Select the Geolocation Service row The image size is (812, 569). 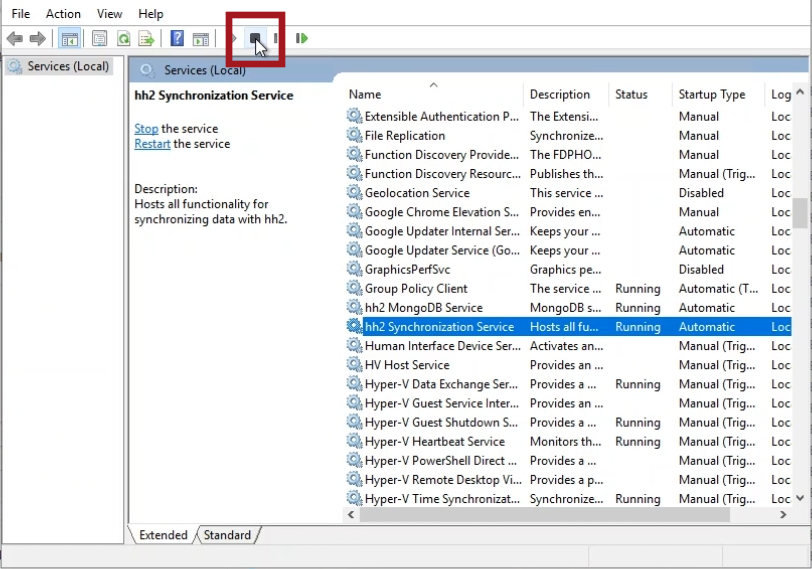click(x=568, y=193)
